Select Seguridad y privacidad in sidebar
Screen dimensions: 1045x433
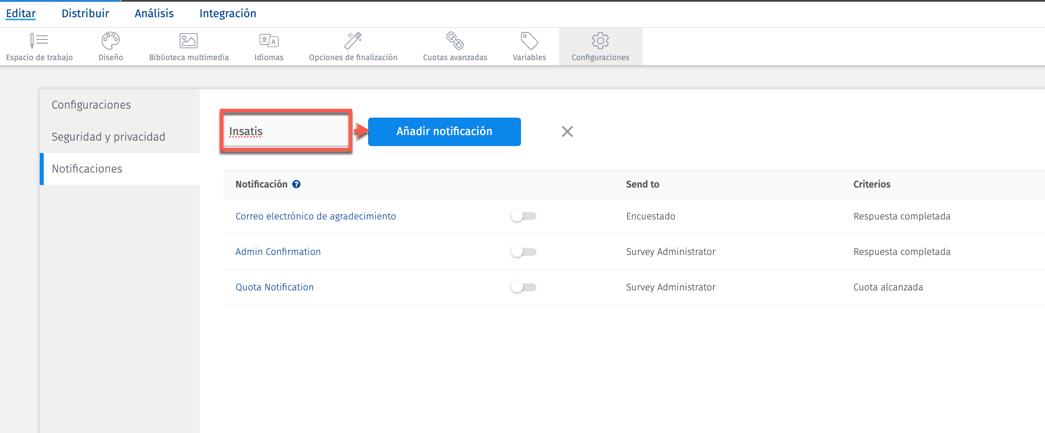tap(108, 137)
